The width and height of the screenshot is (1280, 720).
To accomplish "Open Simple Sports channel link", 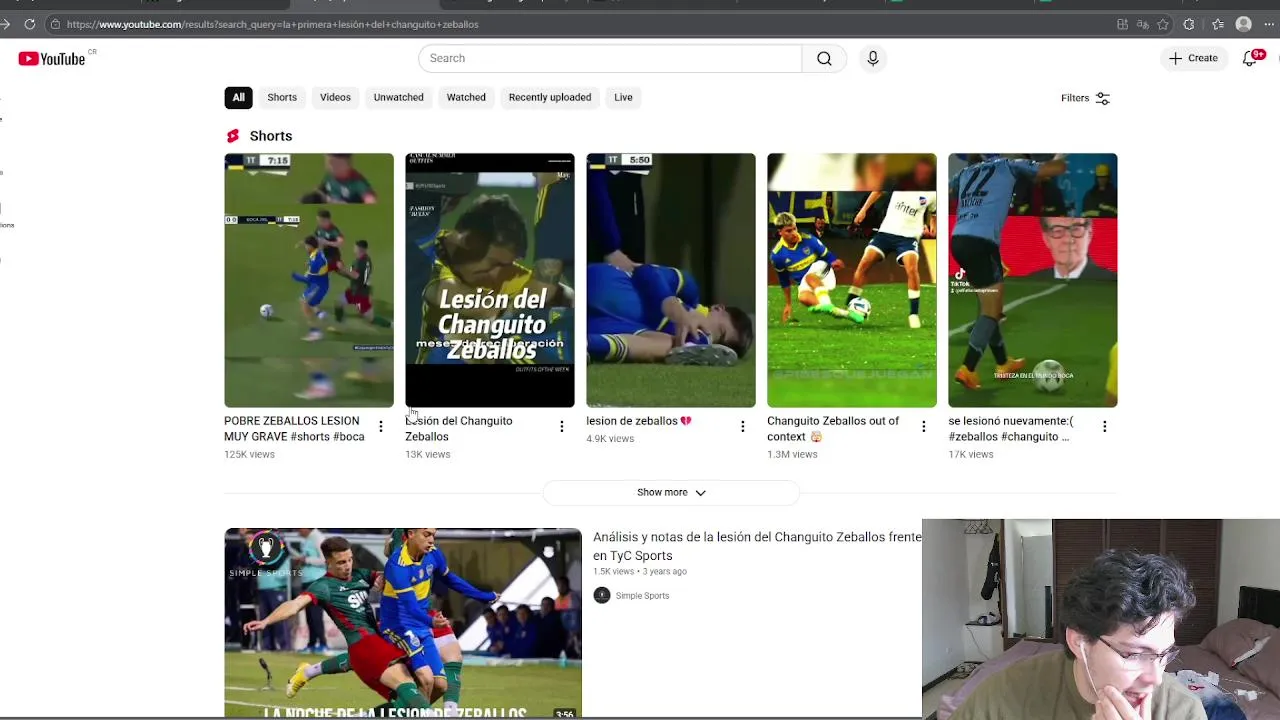I will 642,596.
